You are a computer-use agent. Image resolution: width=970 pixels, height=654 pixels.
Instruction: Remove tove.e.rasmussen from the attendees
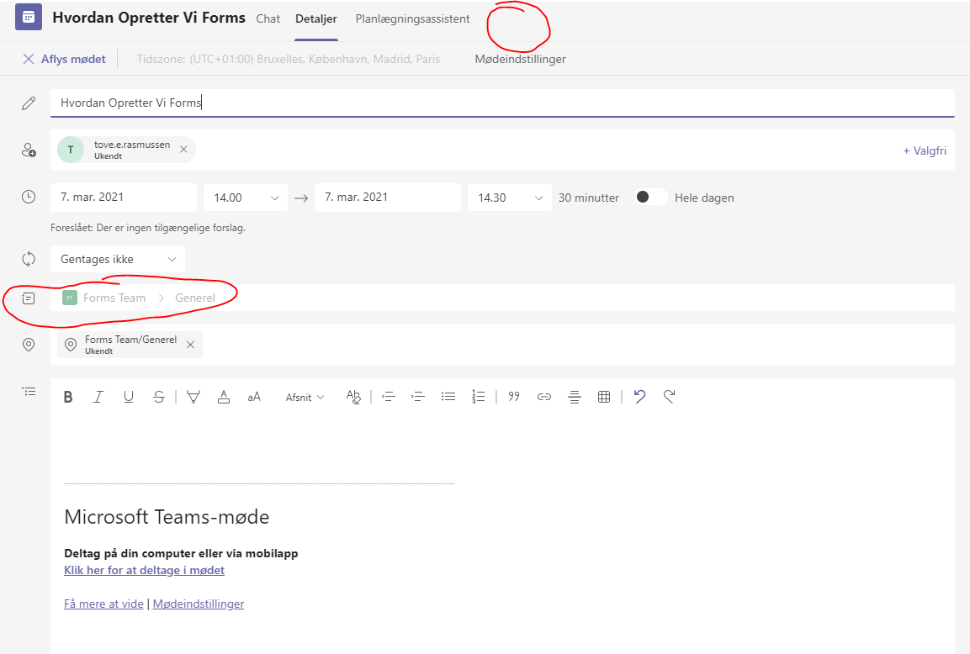(184, 149)
